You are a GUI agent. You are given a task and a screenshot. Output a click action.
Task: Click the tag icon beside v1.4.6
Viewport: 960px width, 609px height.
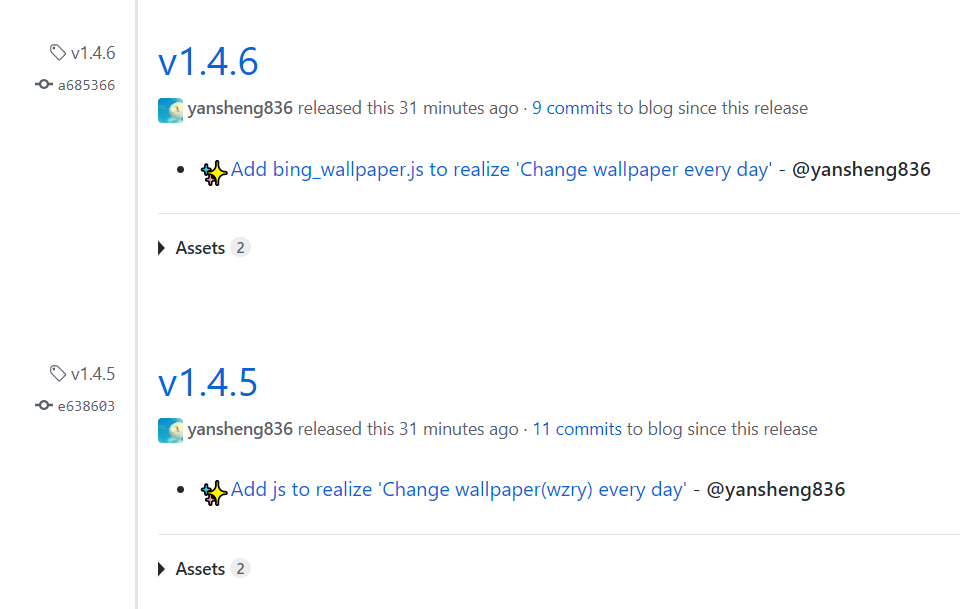point(58,53)
